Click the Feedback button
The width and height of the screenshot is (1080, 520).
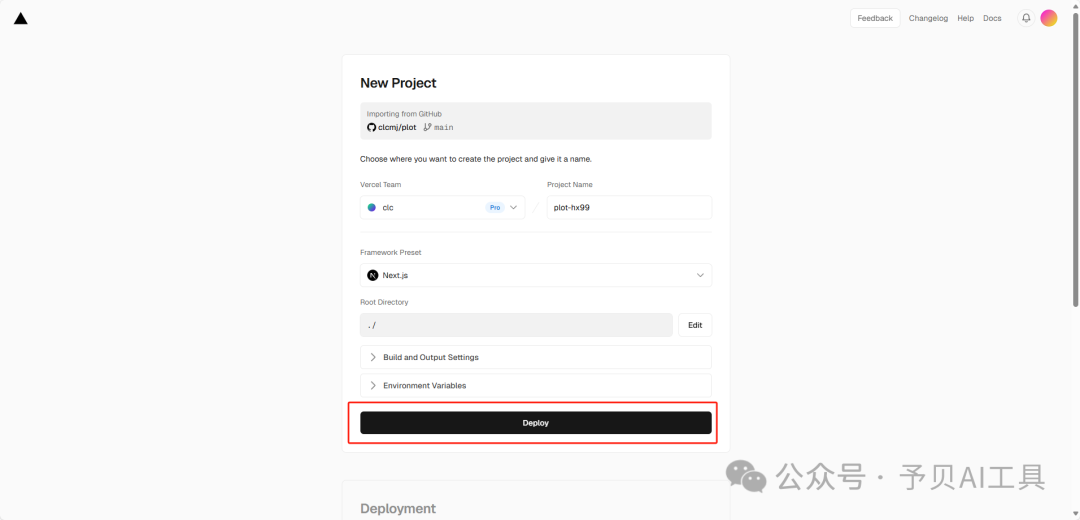point(875,18)
